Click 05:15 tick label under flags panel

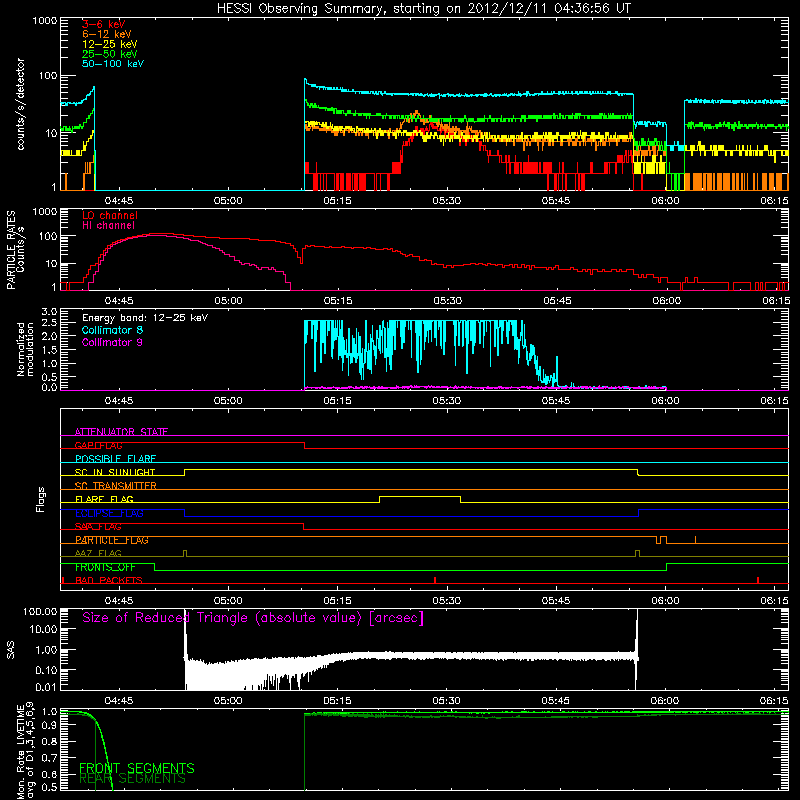click(x=337, y=601)
